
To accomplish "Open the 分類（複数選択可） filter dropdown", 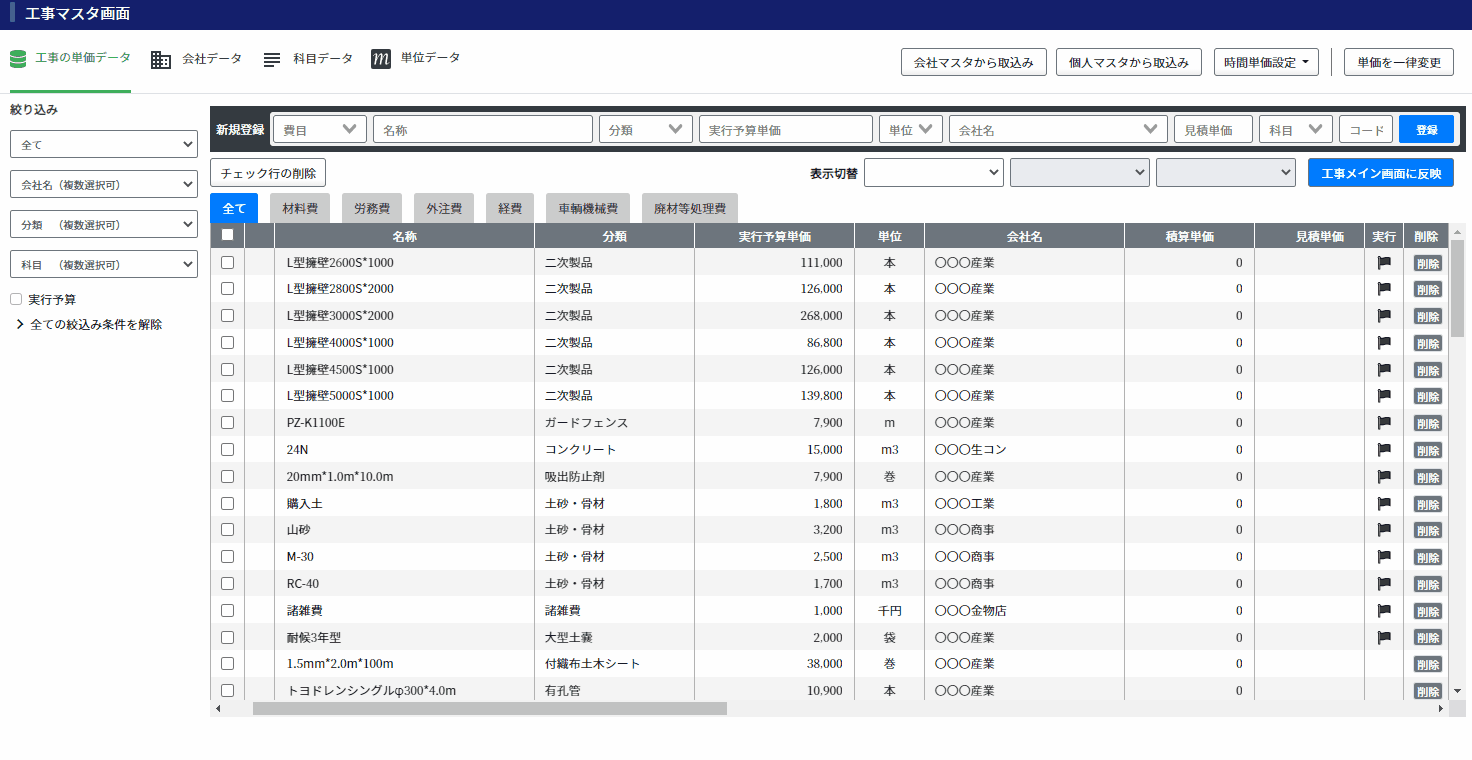I will (104, 224).
